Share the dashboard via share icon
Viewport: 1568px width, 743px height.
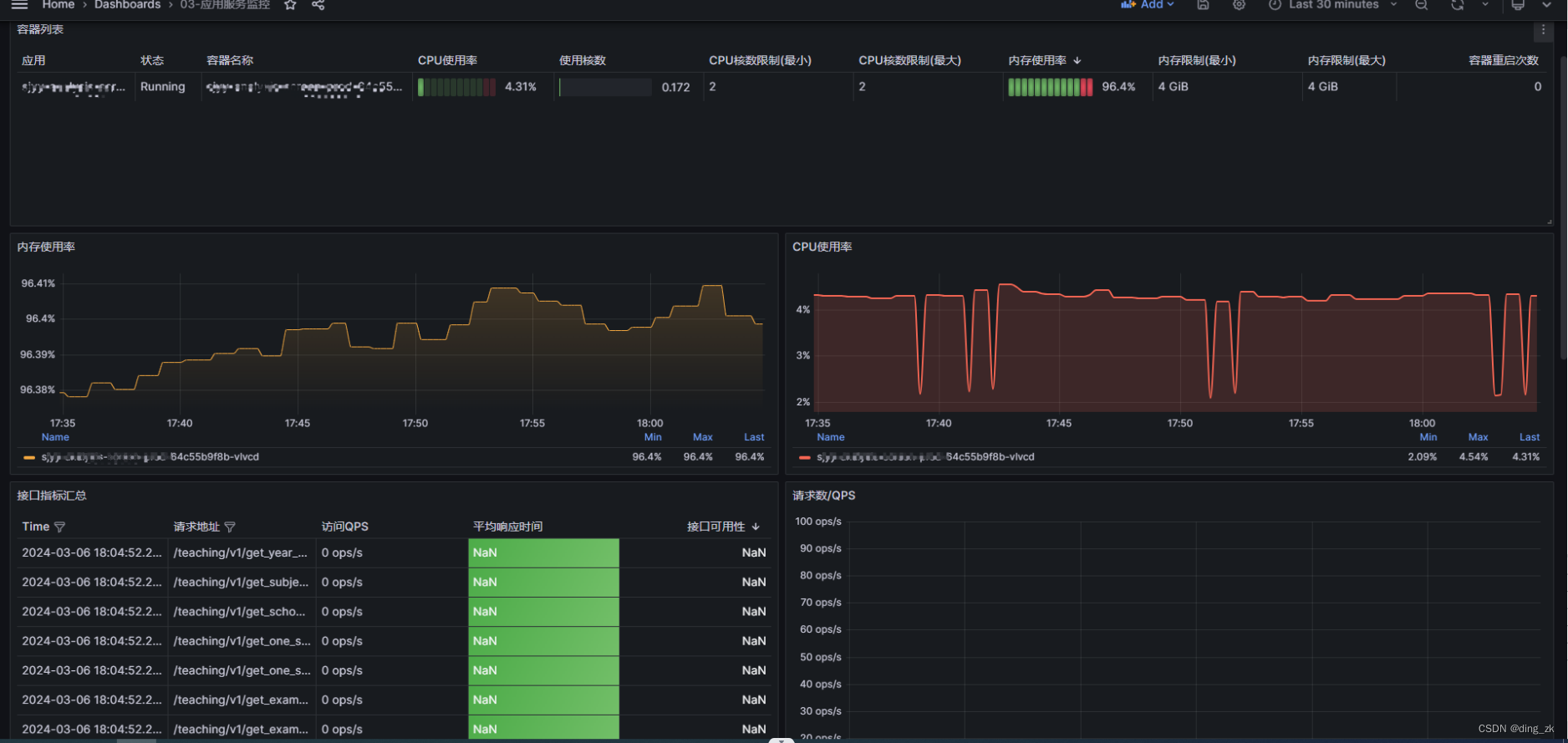pos(318,5)
